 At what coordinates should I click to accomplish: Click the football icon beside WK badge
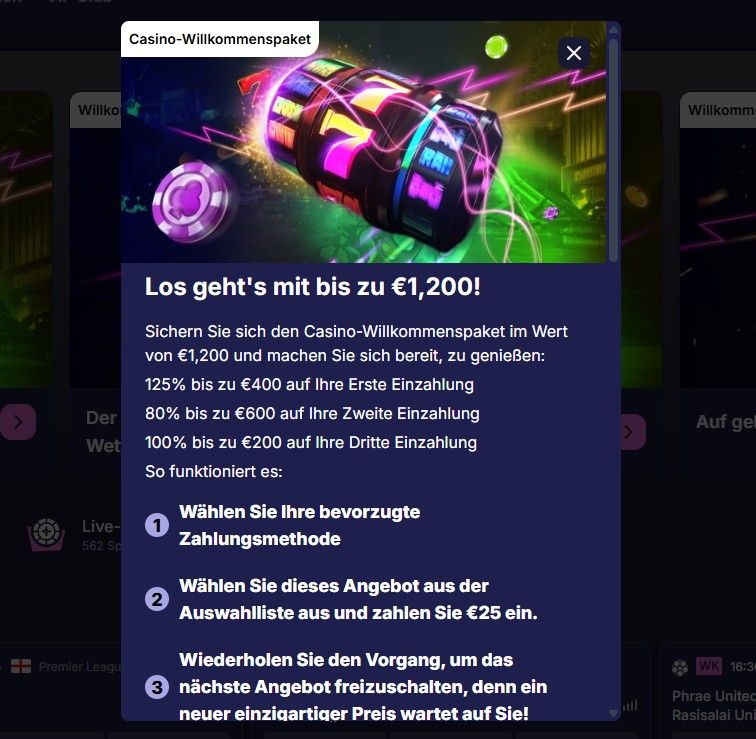coord(680,668)
